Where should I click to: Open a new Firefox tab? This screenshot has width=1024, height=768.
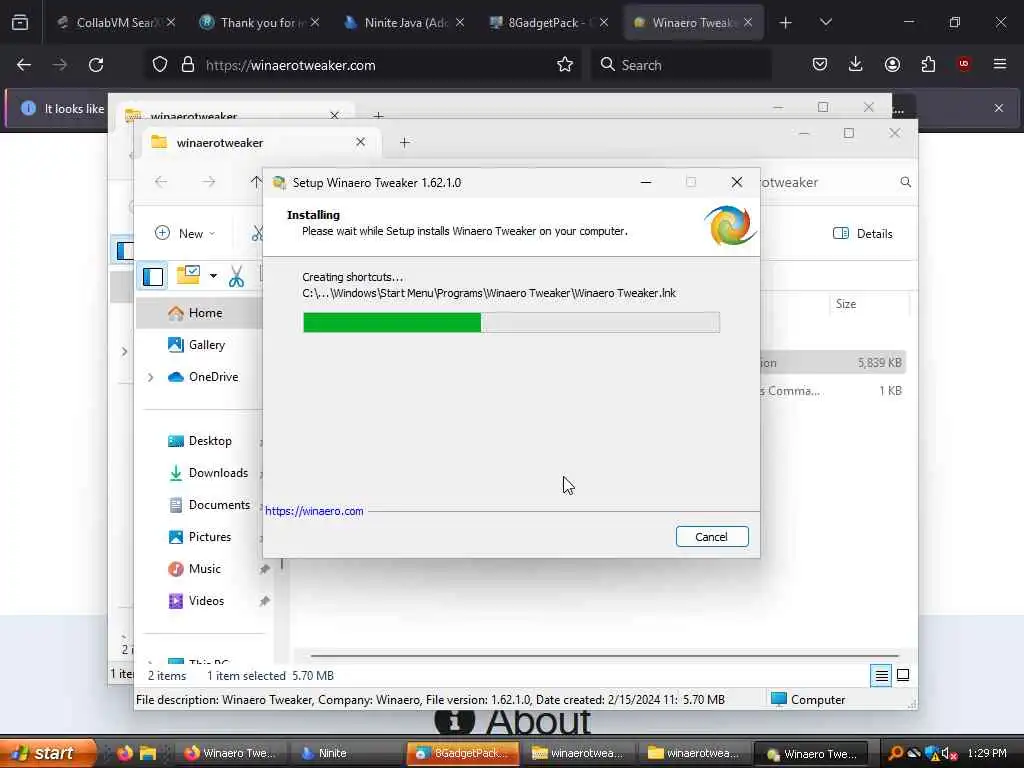(785, 23)
